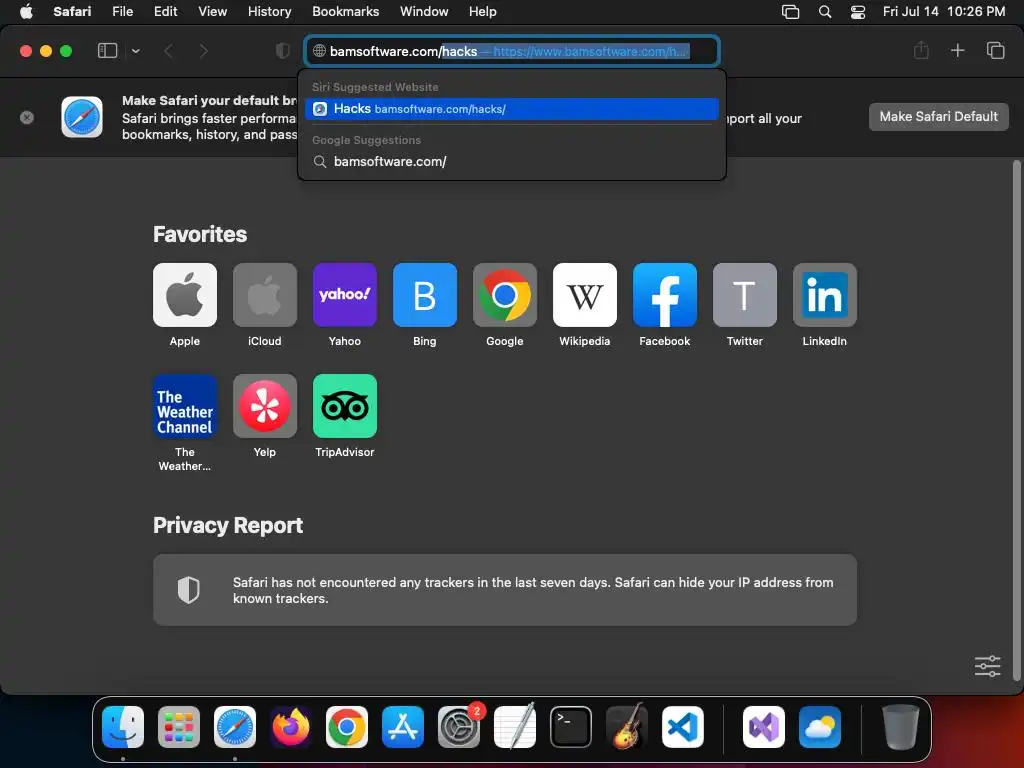Open the privacy shield in the toolbar

pyautogui.click(x=282, y=51)
